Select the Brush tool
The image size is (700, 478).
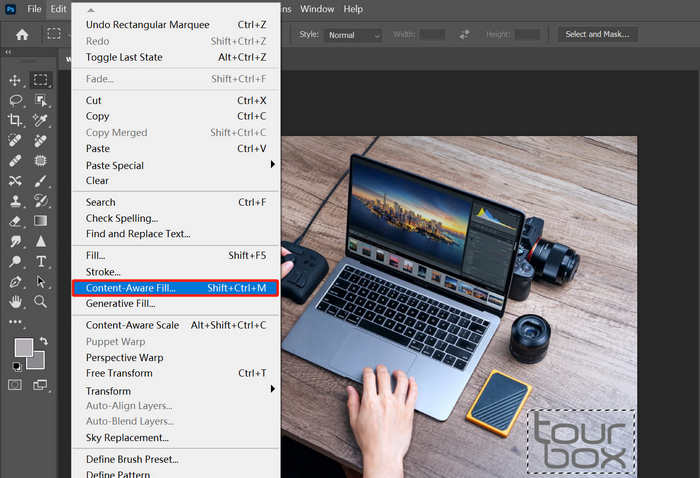[40, 181]
